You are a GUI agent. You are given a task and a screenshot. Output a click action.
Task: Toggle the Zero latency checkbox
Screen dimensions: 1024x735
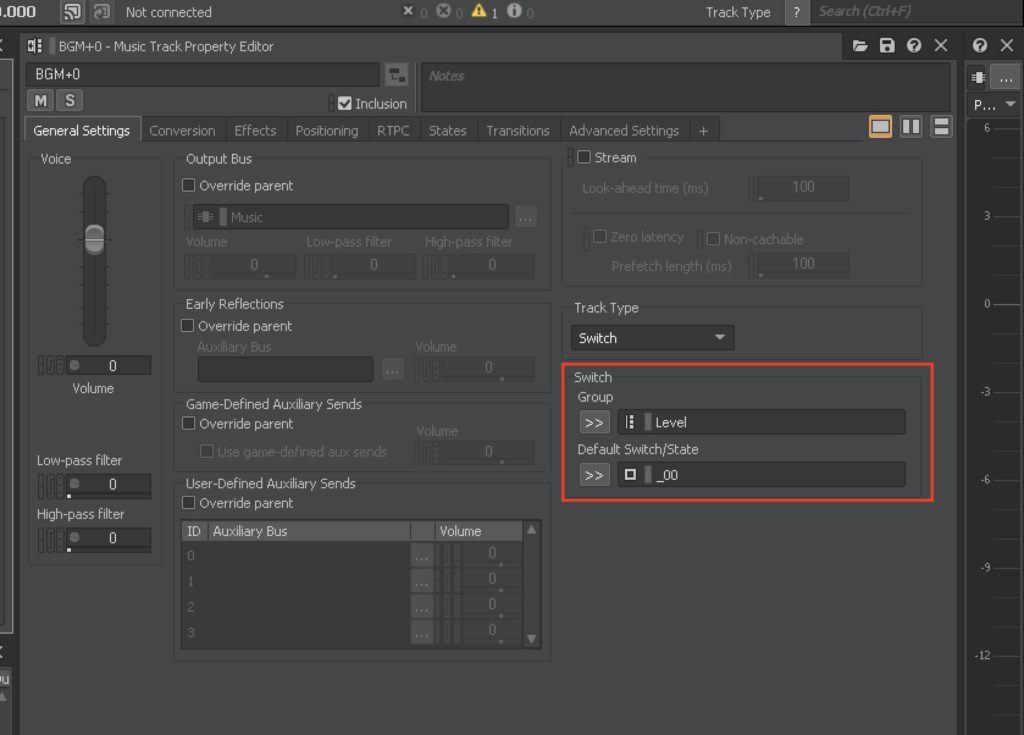pos(600,237)
